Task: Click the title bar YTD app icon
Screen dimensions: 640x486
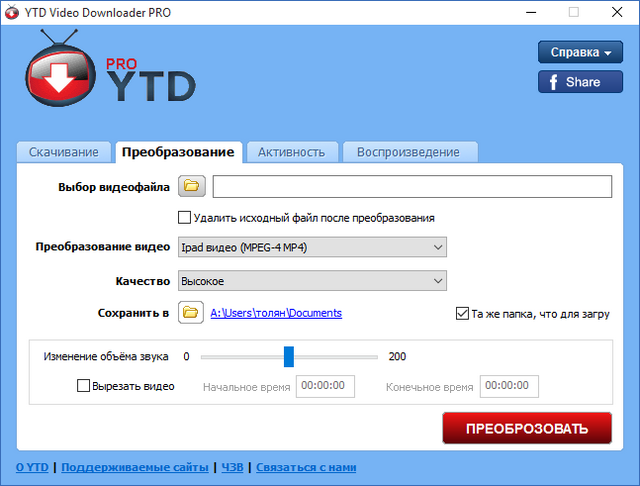Action: click(13, 13)
